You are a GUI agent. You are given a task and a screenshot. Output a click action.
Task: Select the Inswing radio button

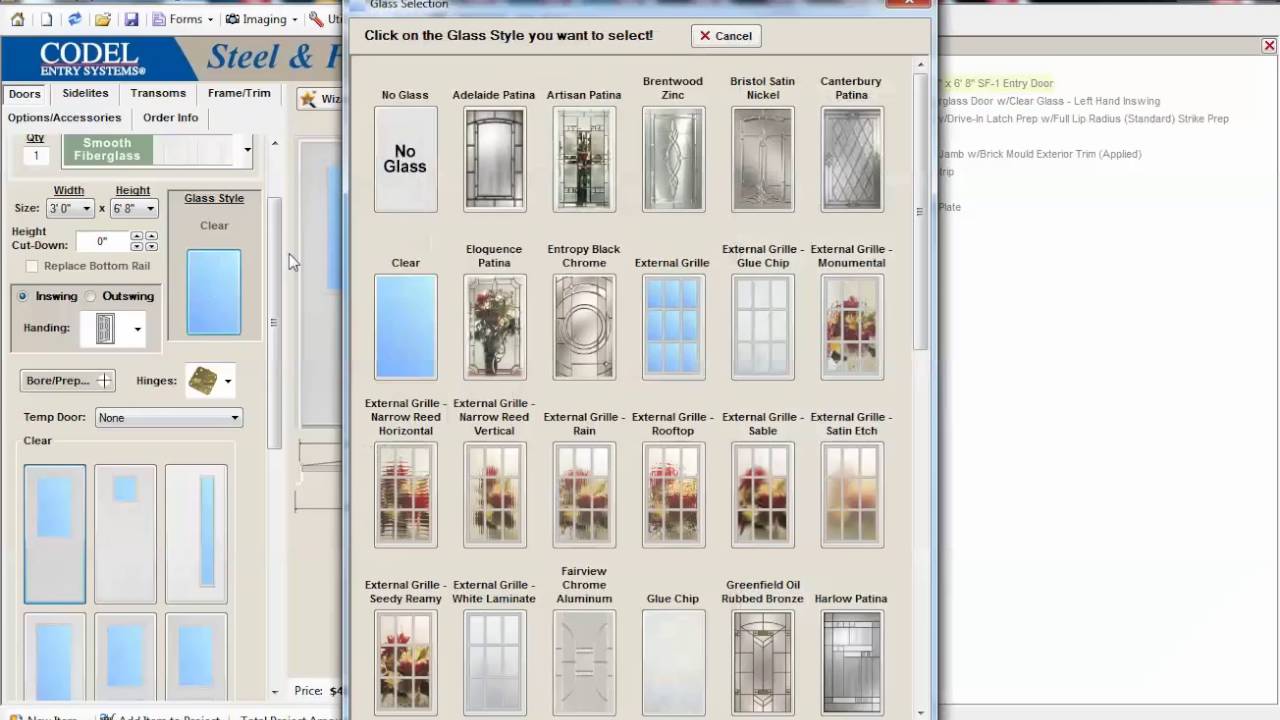coord(22,296)
